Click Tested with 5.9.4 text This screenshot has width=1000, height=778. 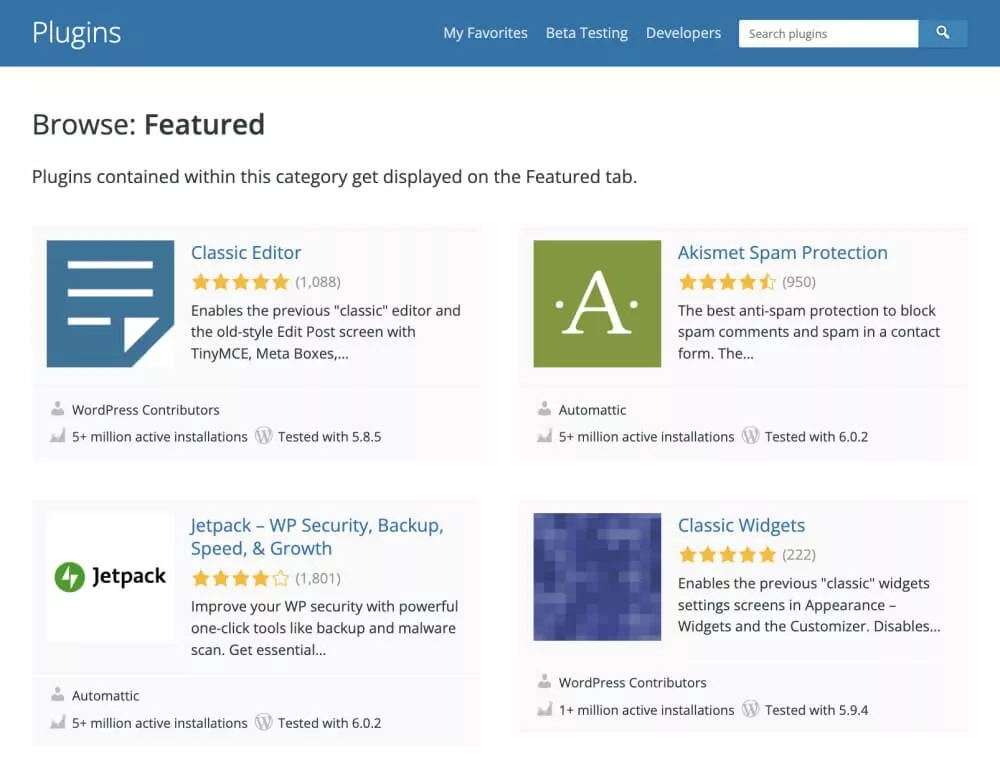(816, 710)
